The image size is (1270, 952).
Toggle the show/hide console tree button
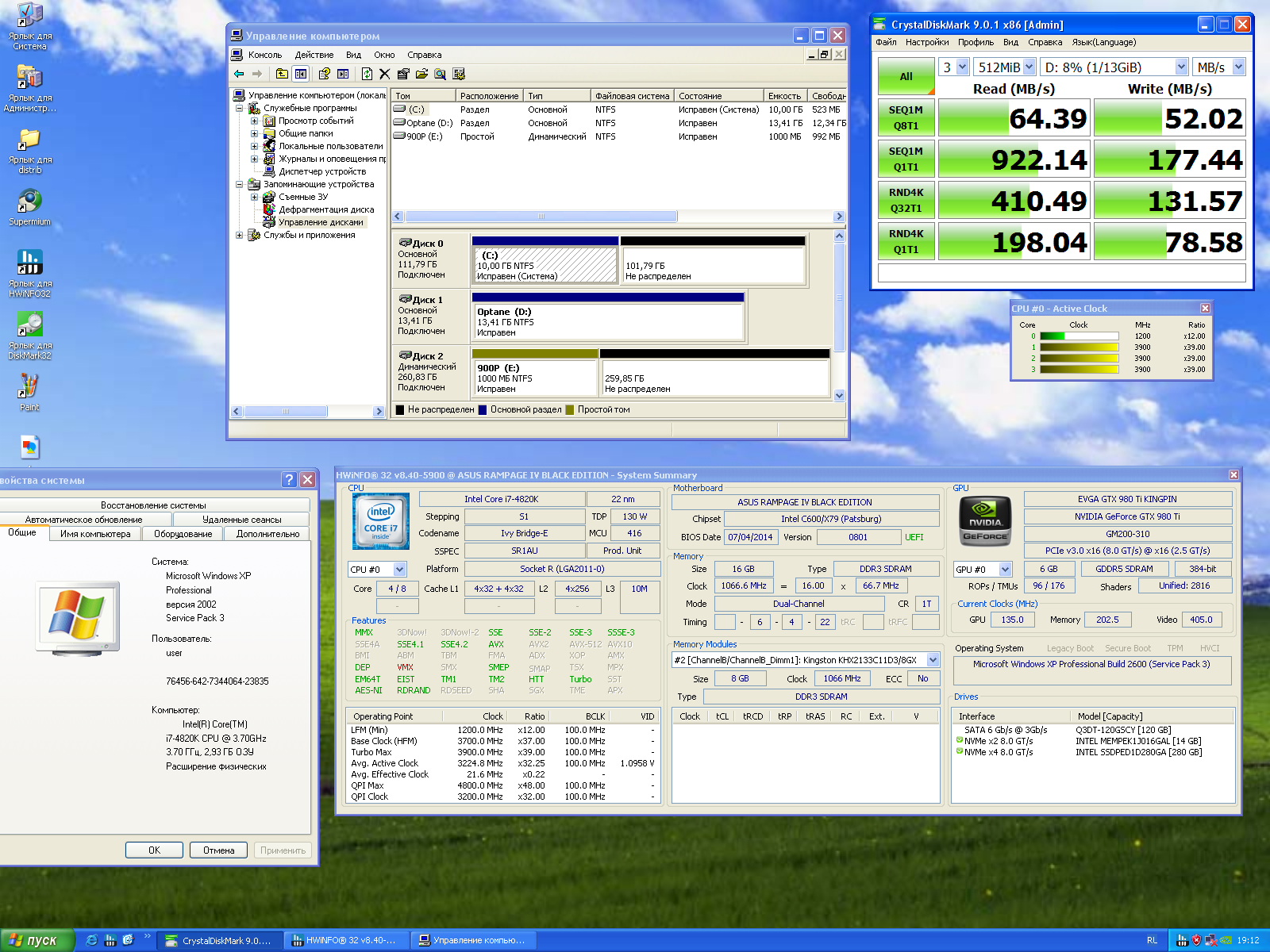coord(301,74)
